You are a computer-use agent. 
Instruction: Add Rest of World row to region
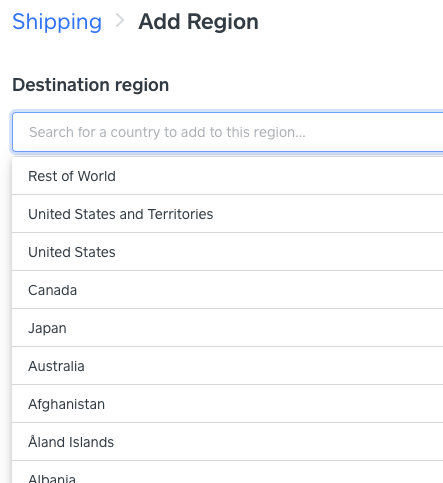228,176
